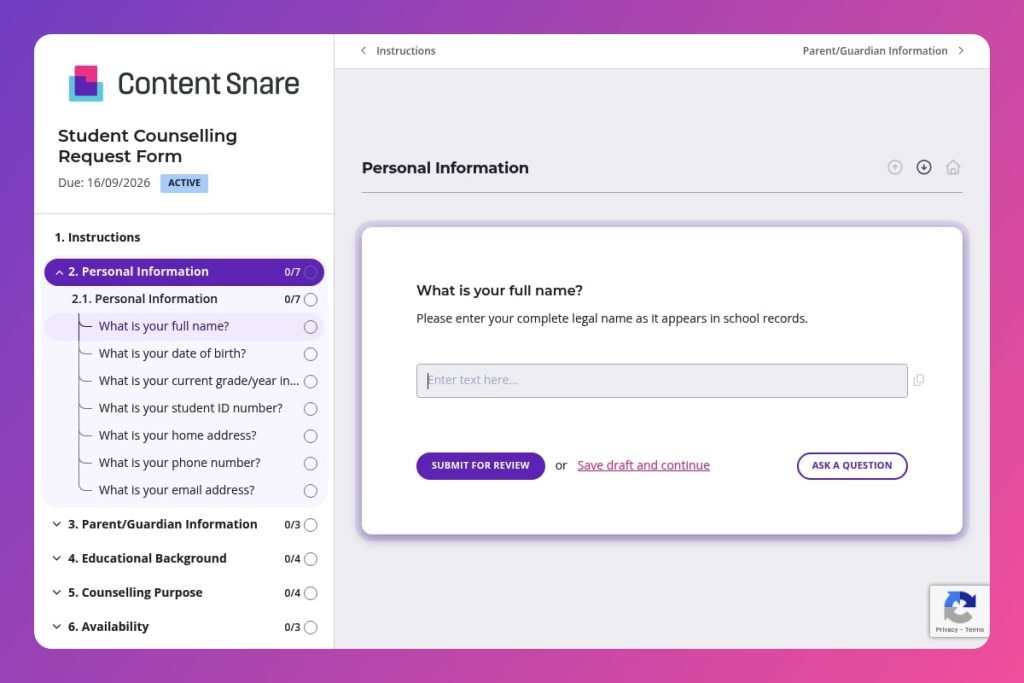The height and width of the screenshot is (683, 1024).
Task: Toggle status circle for date of birth question
Action: point(311,355)
